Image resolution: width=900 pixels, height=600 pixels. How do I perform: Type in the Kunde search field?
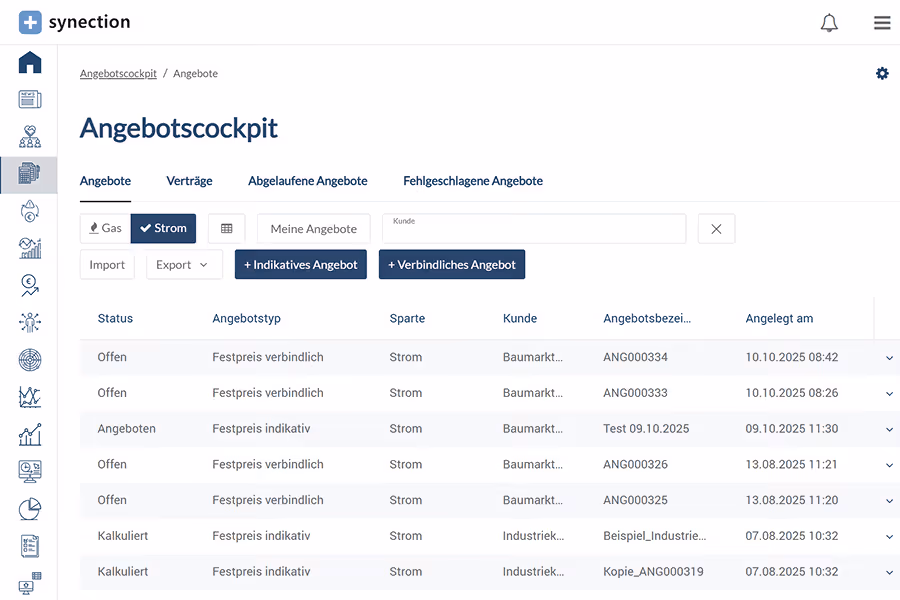click(534, 228)
